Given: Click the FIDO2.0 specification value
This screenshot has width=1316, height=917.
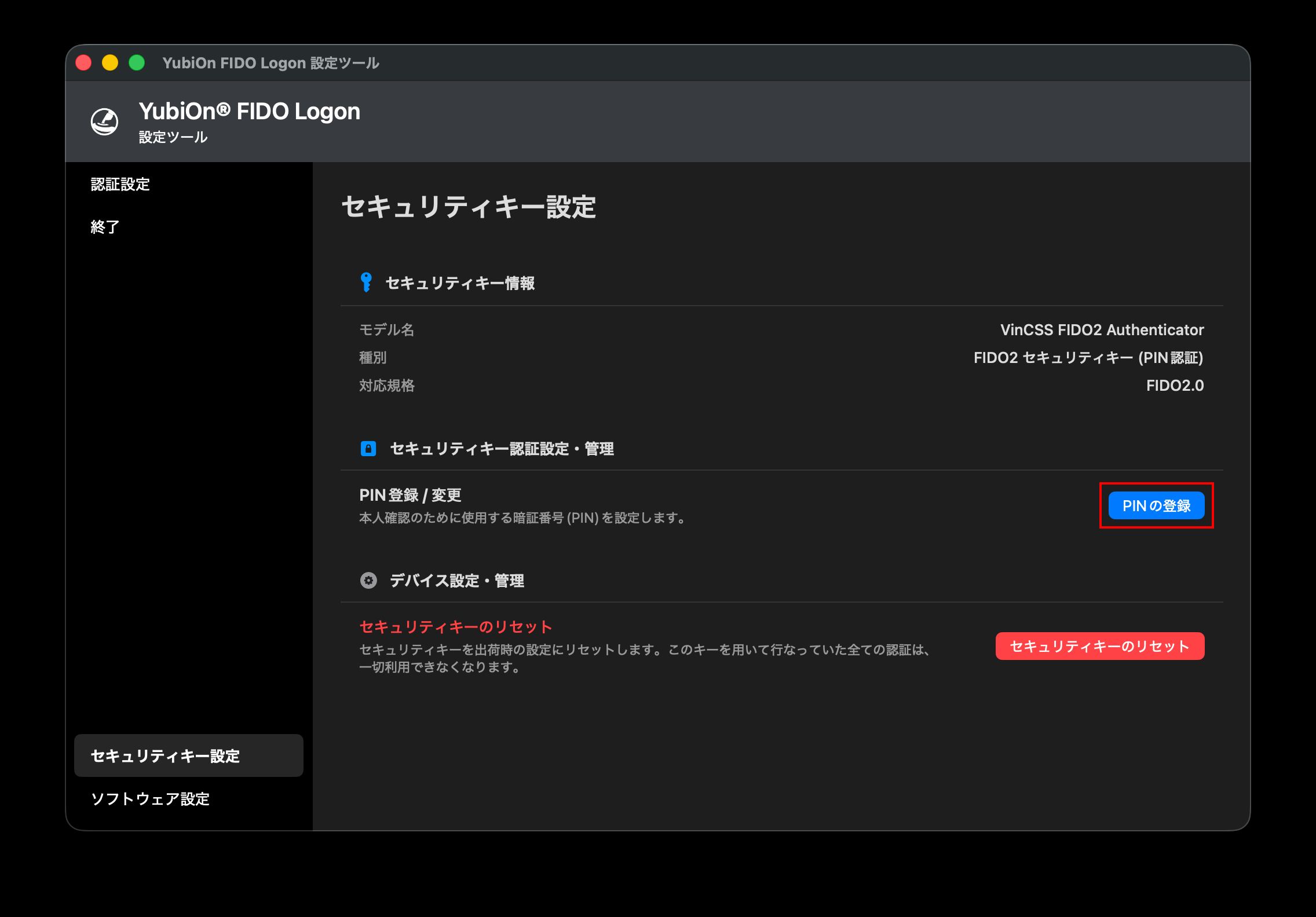Looking at the screenshot, I should point(1175,386).
